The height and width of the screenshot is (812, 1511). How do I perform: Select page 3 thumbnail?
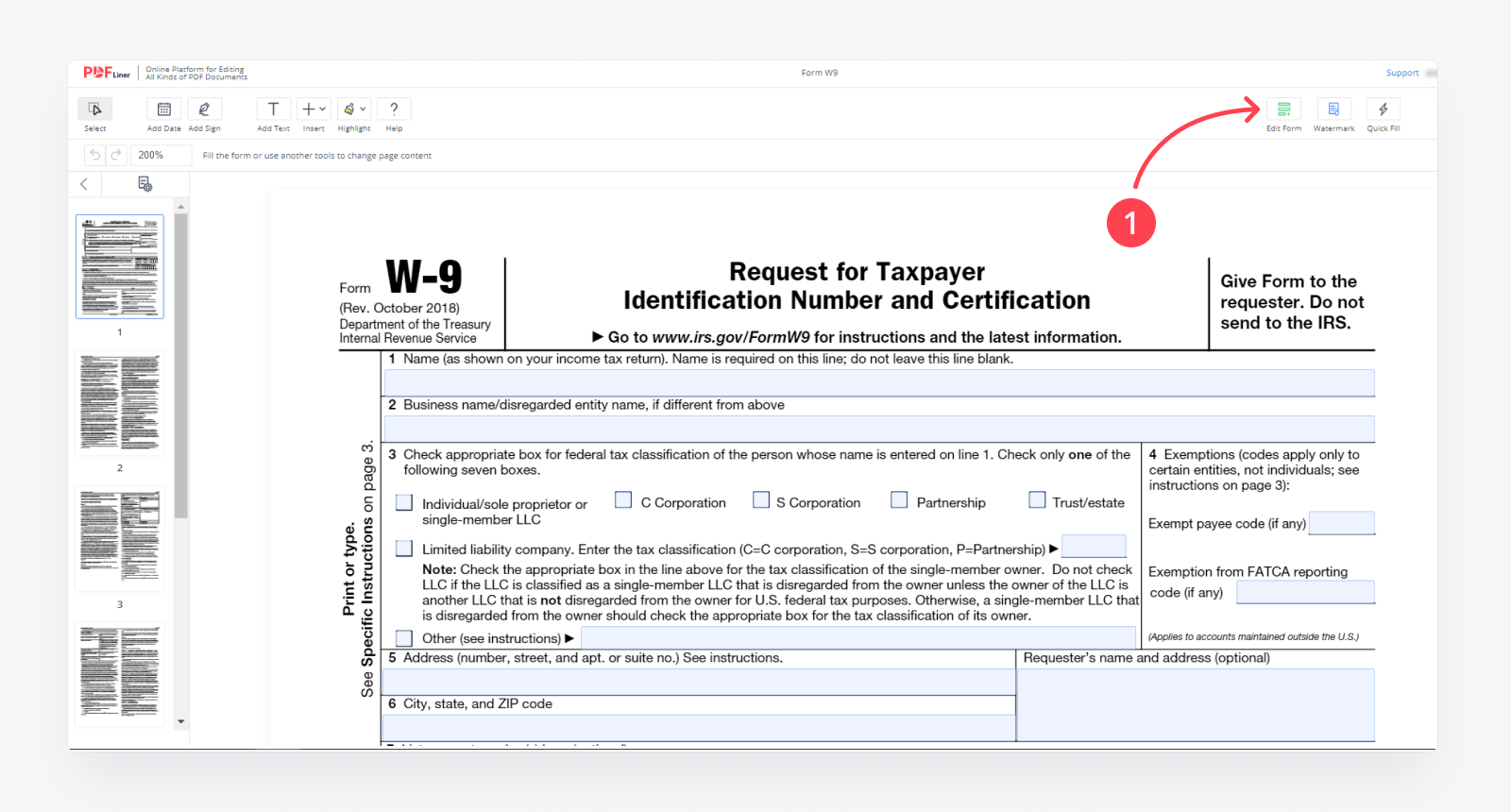pyautogui.click(x=120, y=539)
